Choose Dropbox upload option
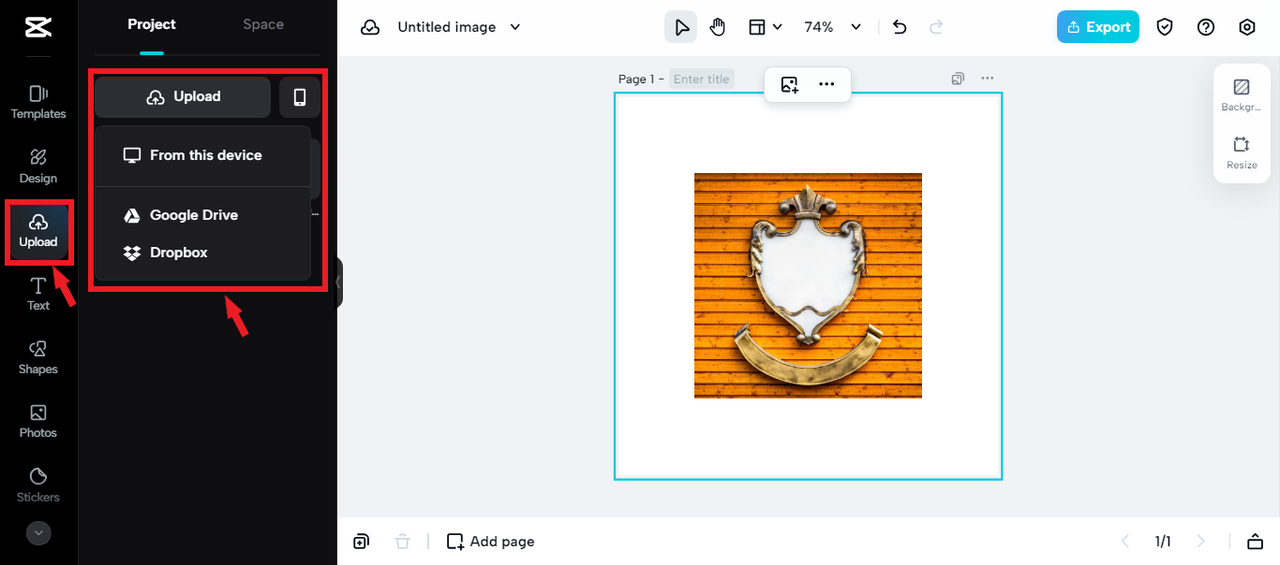The width and height of the screenshot is (1280, 565). click(x=203, y=253)
